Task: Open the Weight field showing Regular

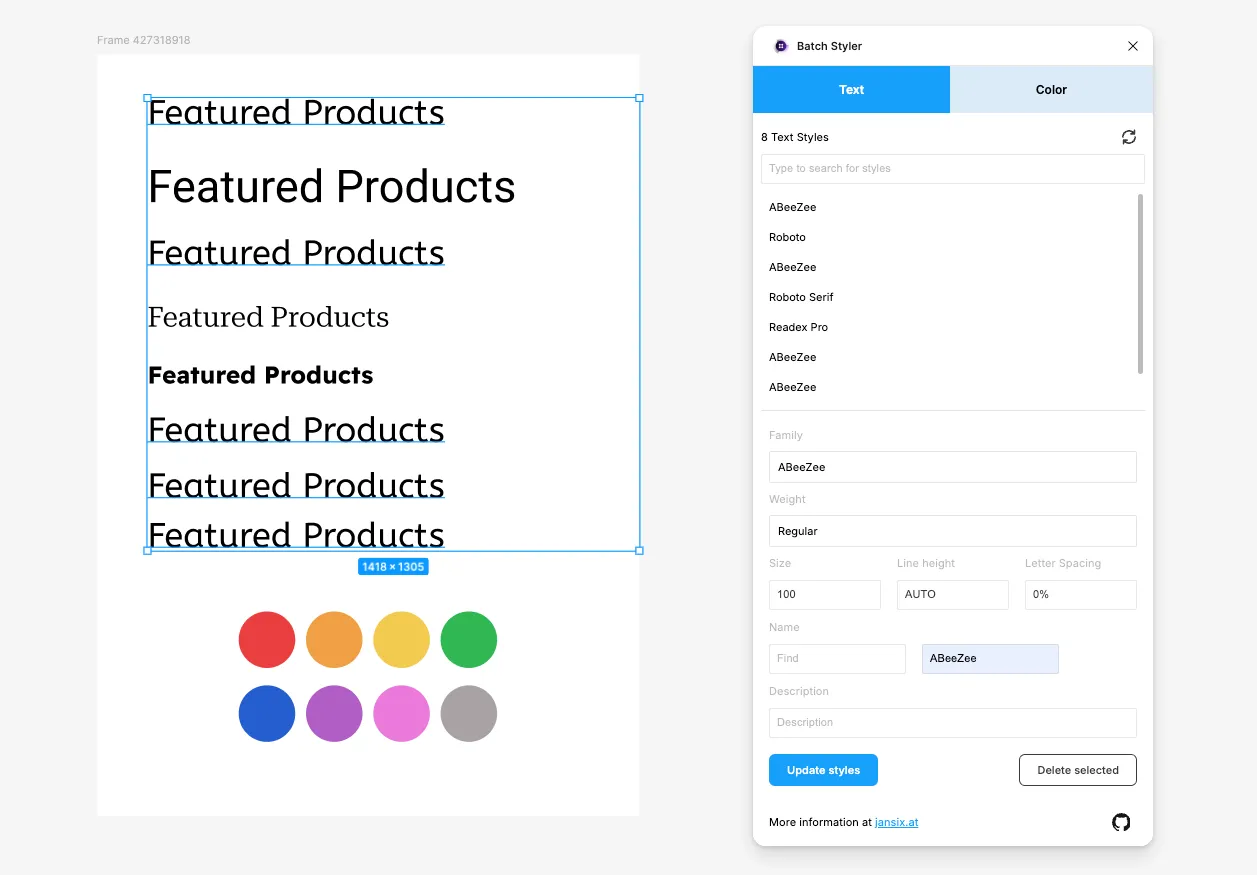Action: (952, 531)
